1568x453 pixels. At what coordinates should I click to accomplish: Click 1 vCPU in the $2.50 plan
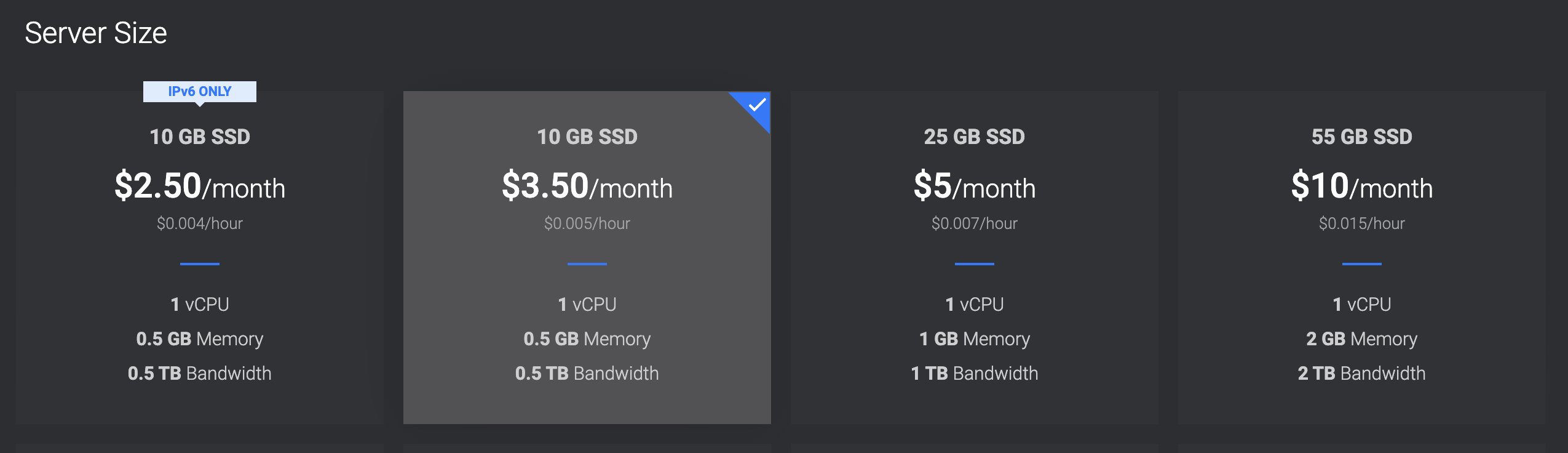click(x=200, y=304)
